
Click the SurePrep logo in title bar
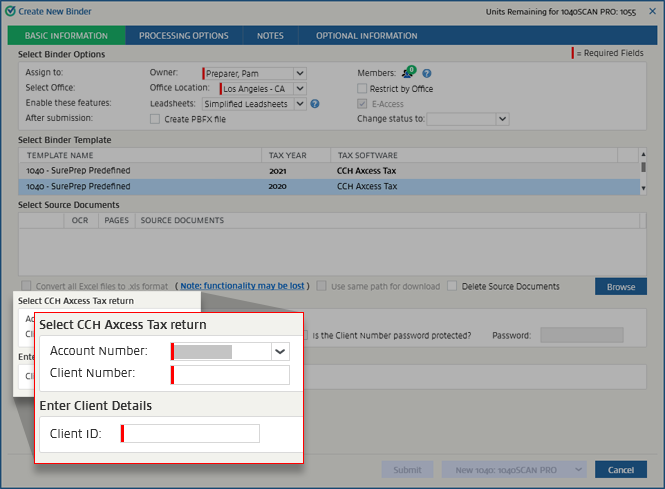coord(10,10)
